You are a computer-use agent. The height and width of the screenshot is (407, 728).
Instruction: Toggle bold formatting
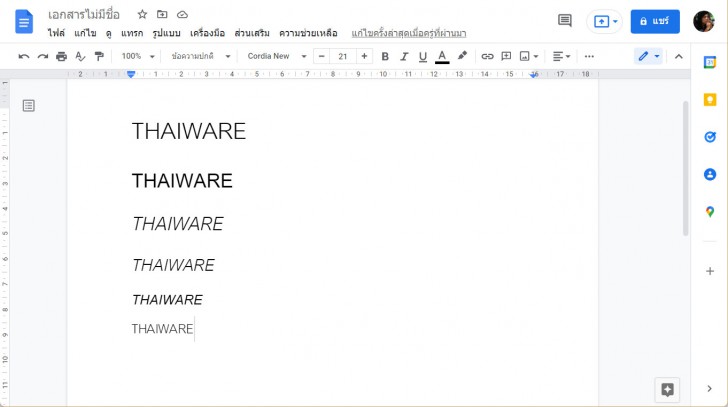click(x=385, y=57)
